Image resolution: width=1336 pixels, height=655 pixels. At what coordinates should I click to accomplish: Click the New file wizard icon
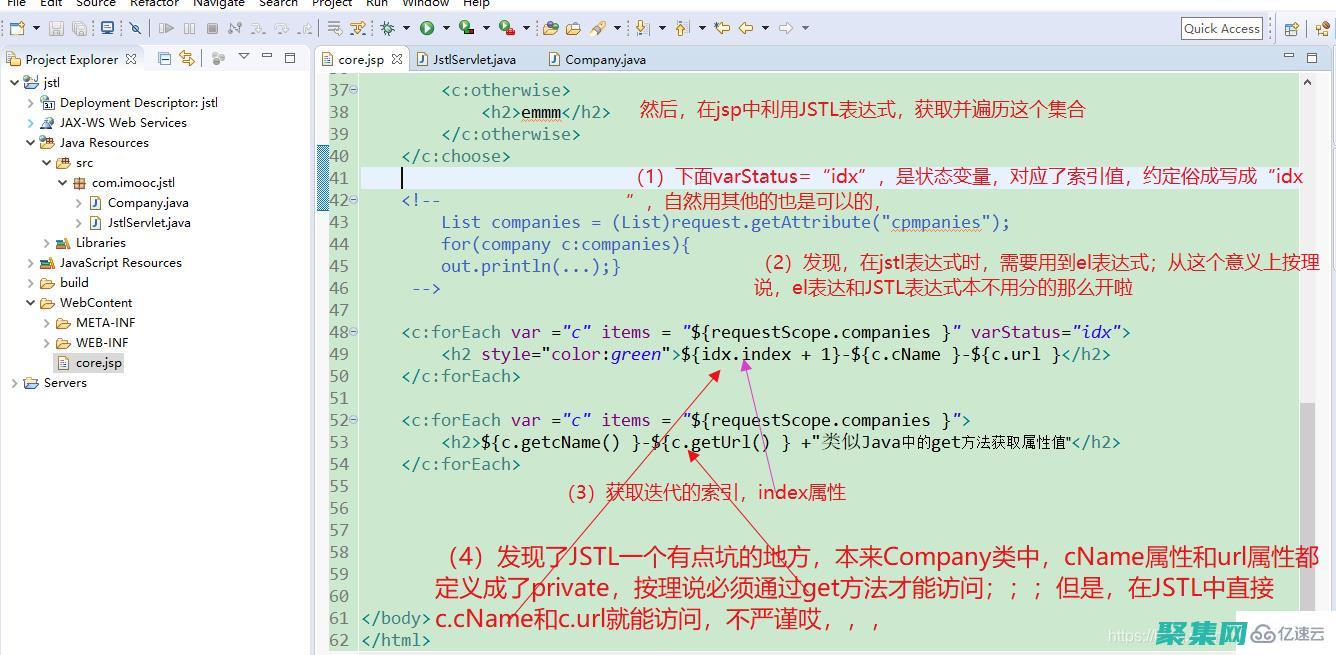click(x=17, y=28)
